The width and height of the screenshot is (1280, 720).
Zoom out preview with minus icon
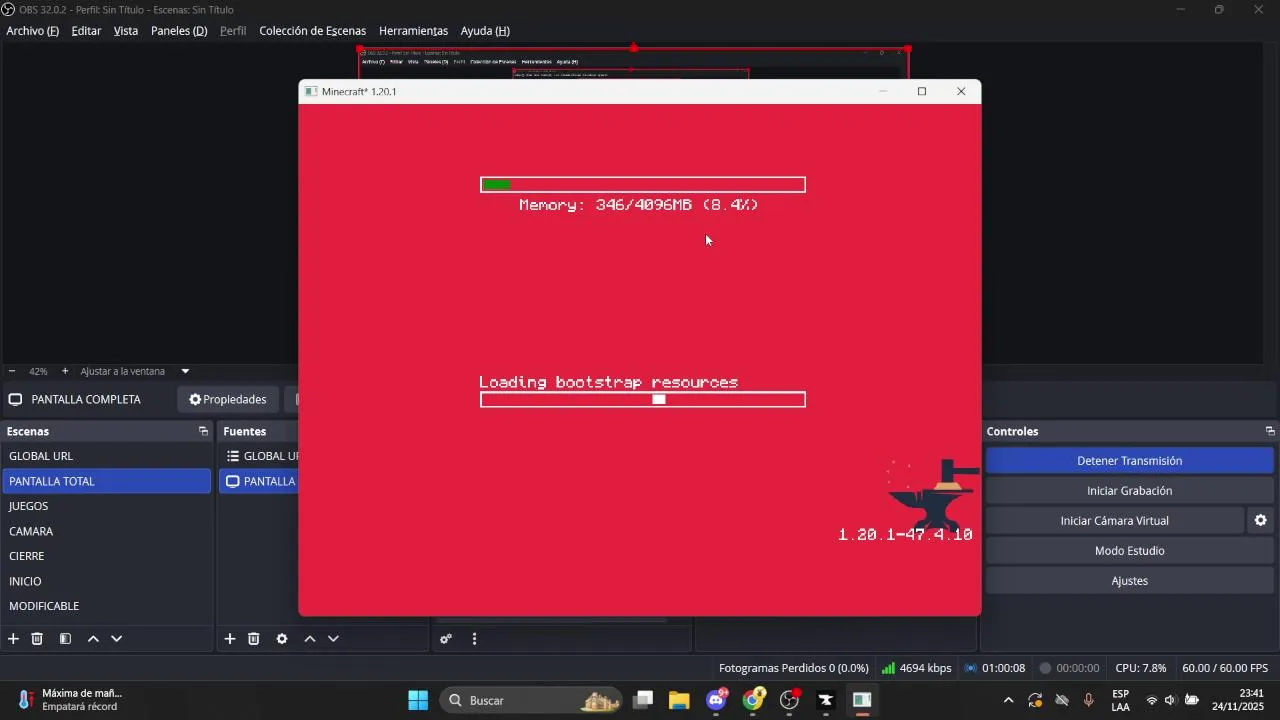pyautogui.click(x=12, y=371)
